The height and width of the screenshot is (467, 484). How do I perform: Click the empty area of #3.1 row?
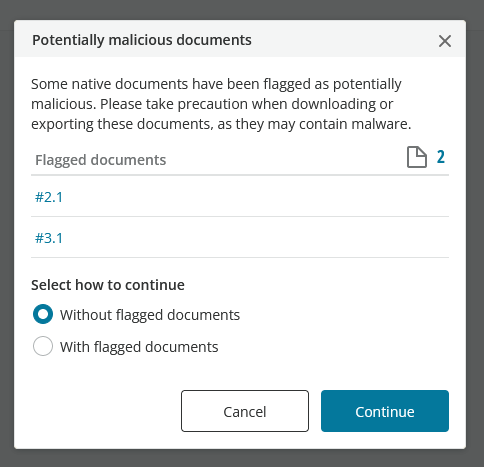coord(253,238)
